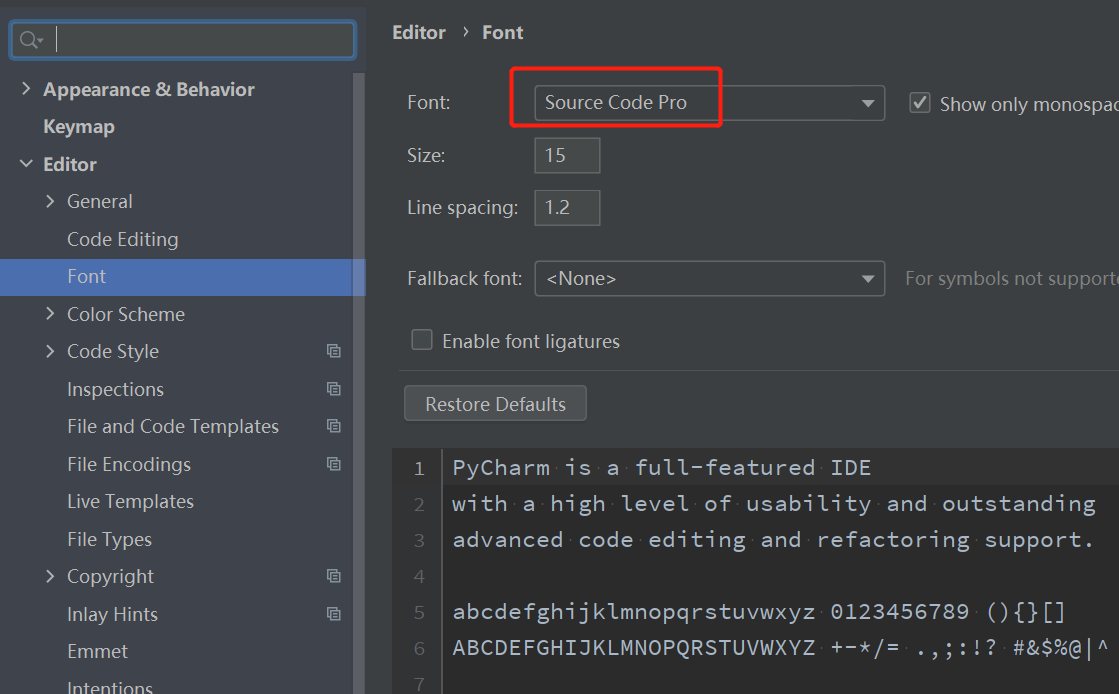Image resolution: width=1119 pixels, height=694 pixels.
Task: Click the Line spacing input field
Action: click(567, 208)
